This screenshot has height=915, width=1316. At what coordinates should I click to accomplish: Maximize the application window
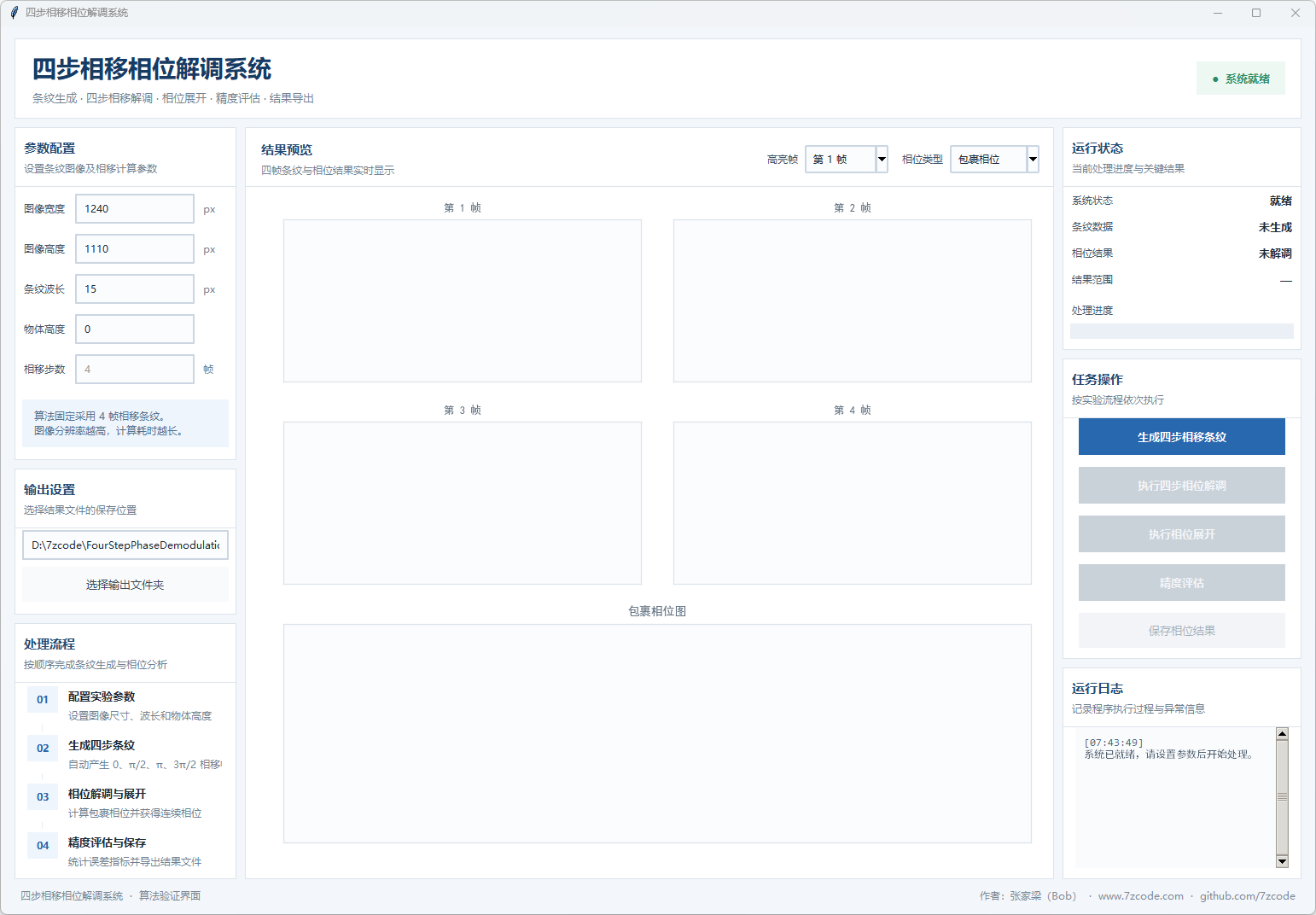point(1256,13)
